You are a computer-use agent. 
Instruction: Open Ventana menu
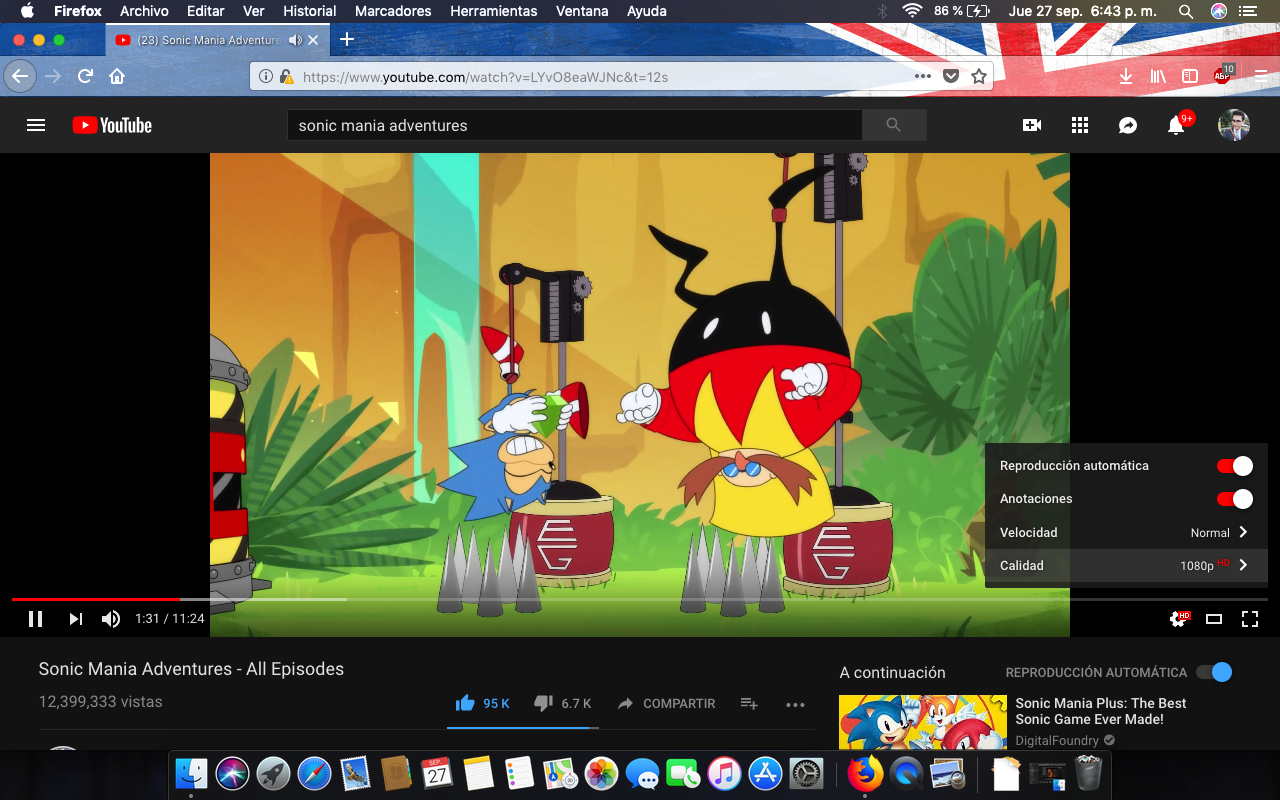click(582, 11)
